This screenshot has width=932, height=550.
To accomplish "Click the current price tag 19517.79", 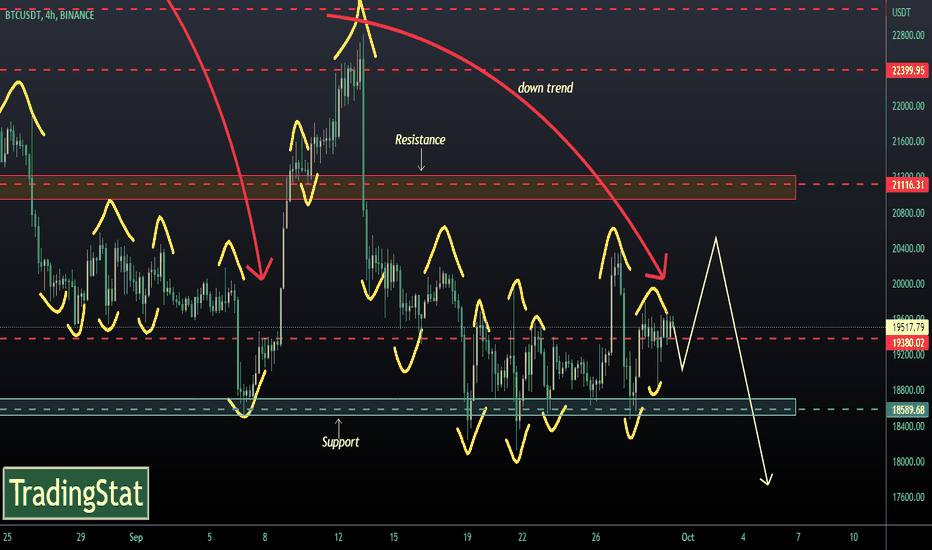I will pyautogui.click(x=908, y=327).
